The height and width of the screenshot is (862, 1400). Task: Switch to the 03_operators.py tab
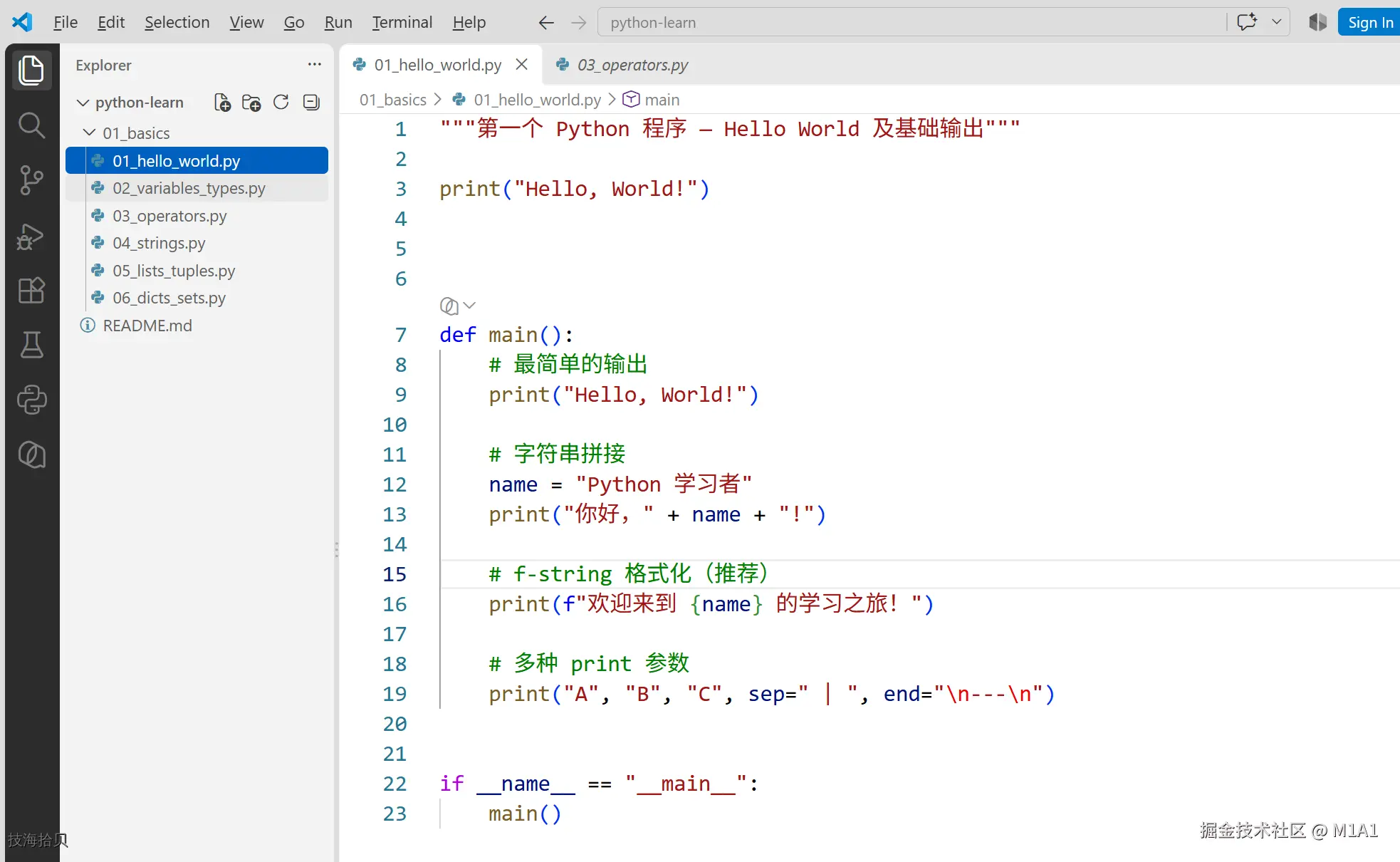pyautogui.click(x=623, y=65)
